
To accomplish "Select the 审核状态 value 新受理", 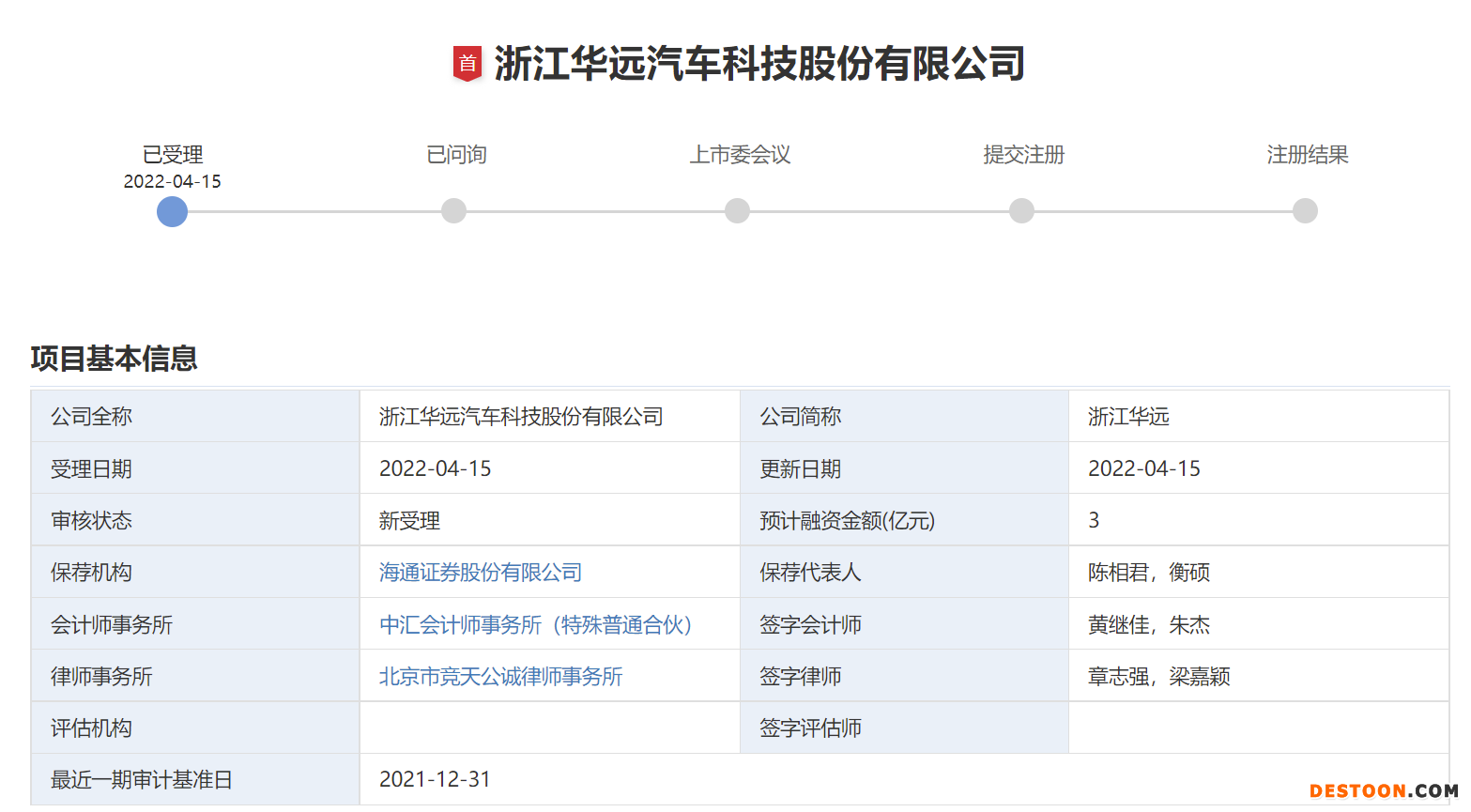I will point(406,520).
